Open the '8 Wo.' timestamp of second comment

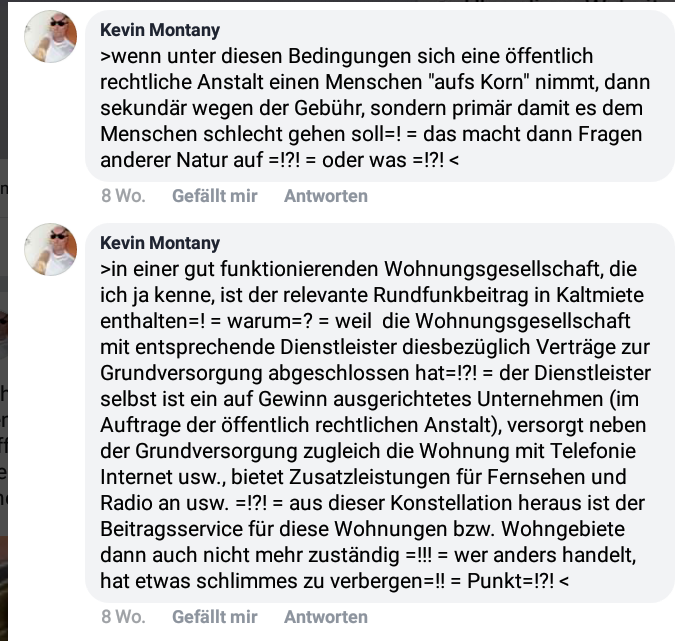123,617
